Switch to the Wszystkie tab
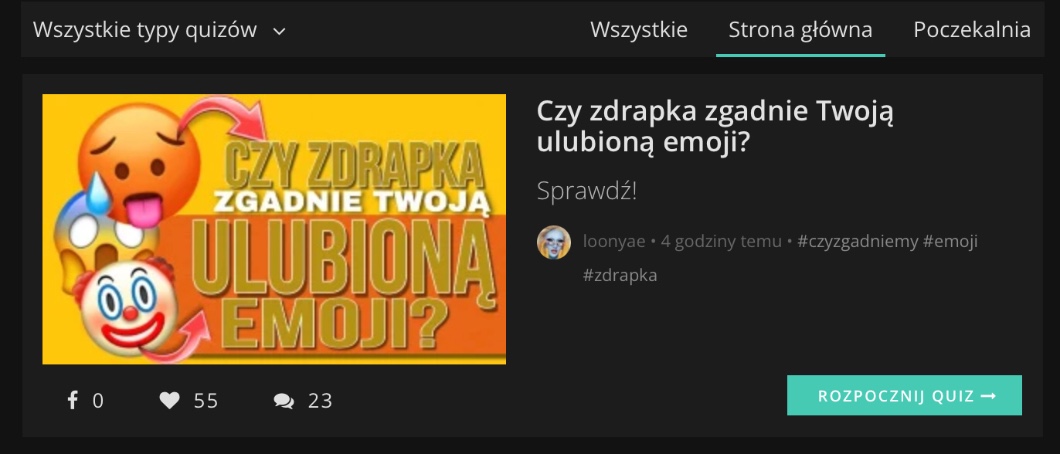 [x=639, y=30]
